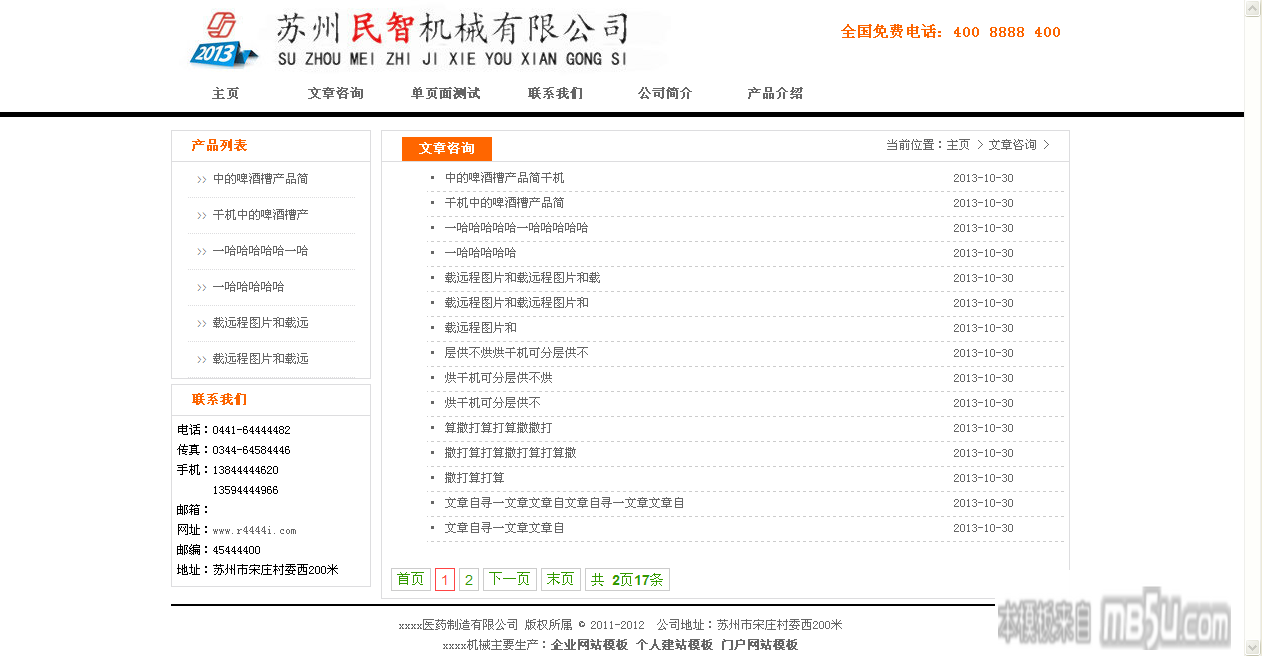Image resolution: width=1263 pixels, height=656 pixels.
Task: Open article 中的啤酒糟产品简干机
Action: [504, 178]
